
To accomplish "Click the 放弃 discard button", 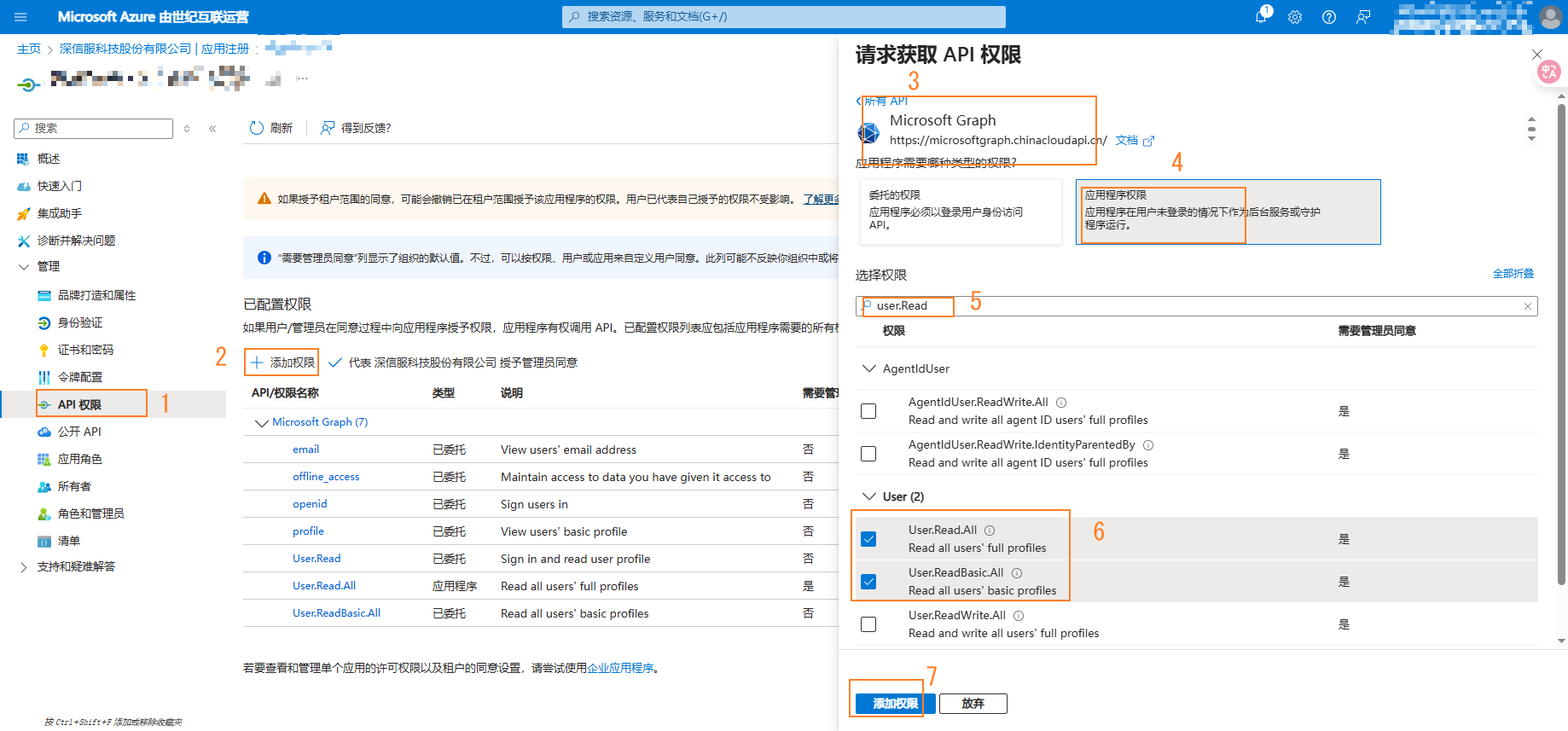I will tap(973, 704).
